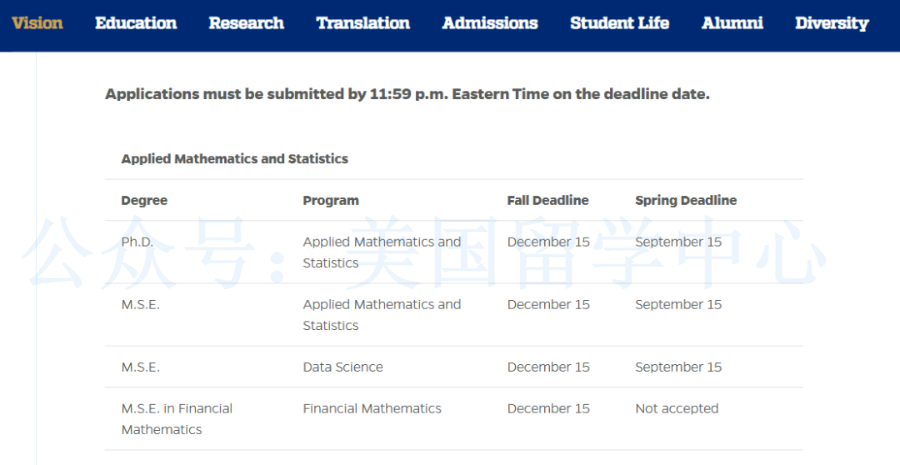Select the Fall Deadline column header
This screenshot has height=465, width=900.
[x=548, y=200]
